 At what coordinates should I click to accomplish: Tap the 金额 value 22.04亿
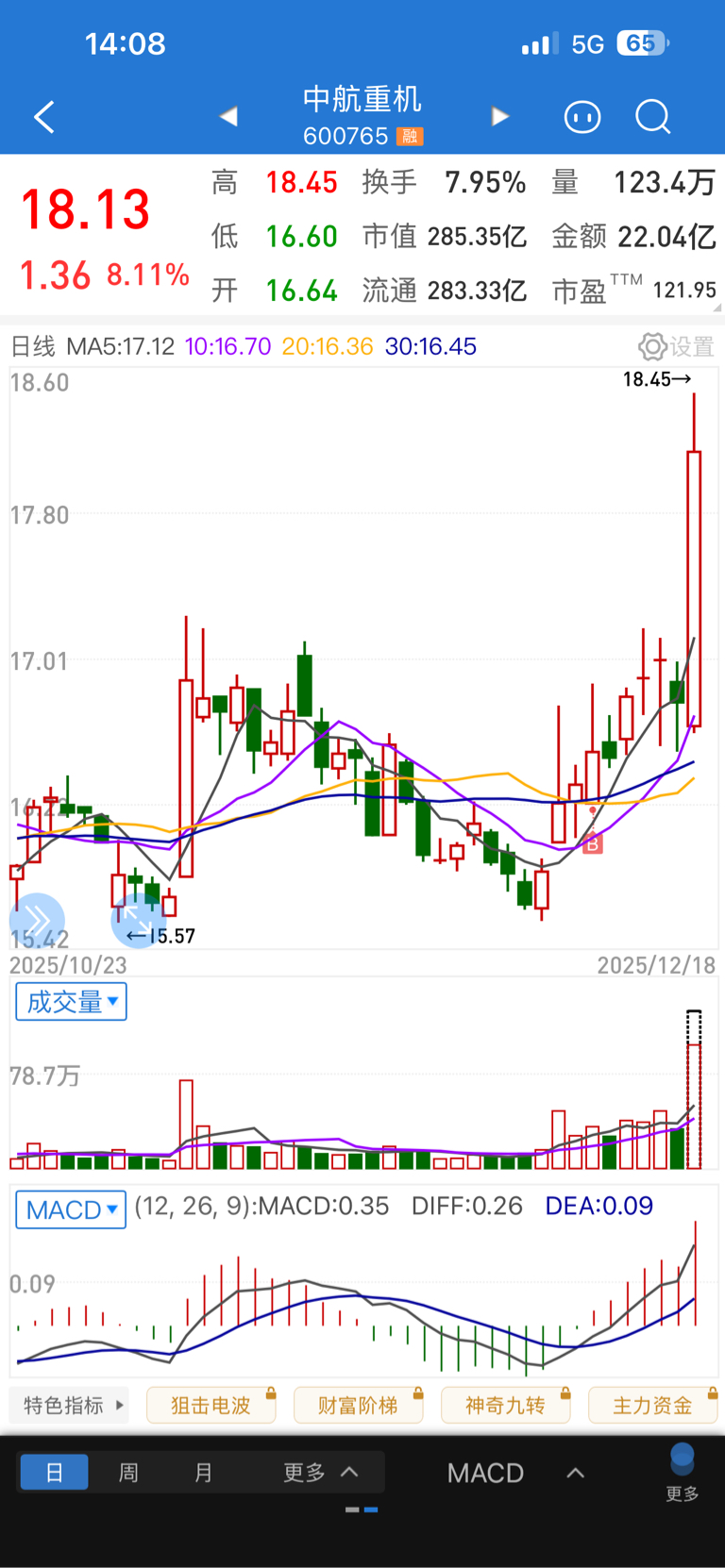click(666, 236)
